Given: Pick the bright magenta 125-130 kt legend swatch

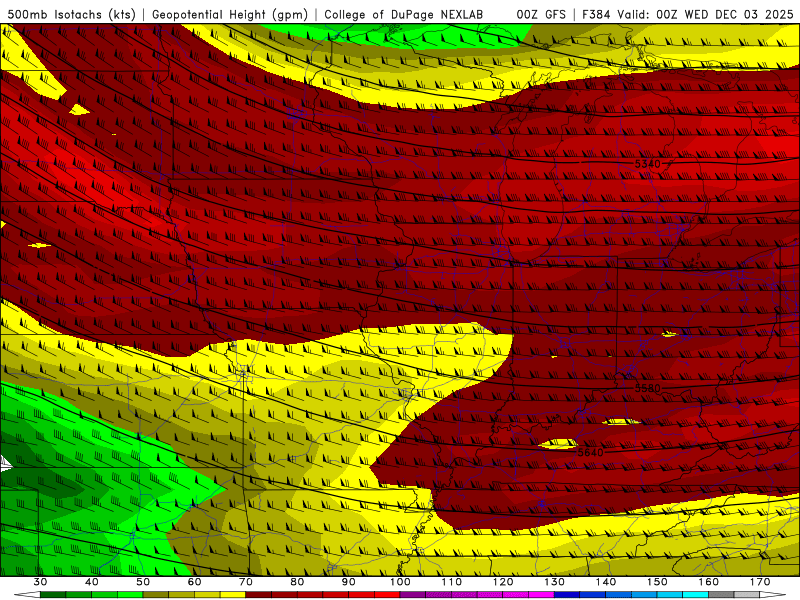Looking at the screenshot, I should click(541, 595).
